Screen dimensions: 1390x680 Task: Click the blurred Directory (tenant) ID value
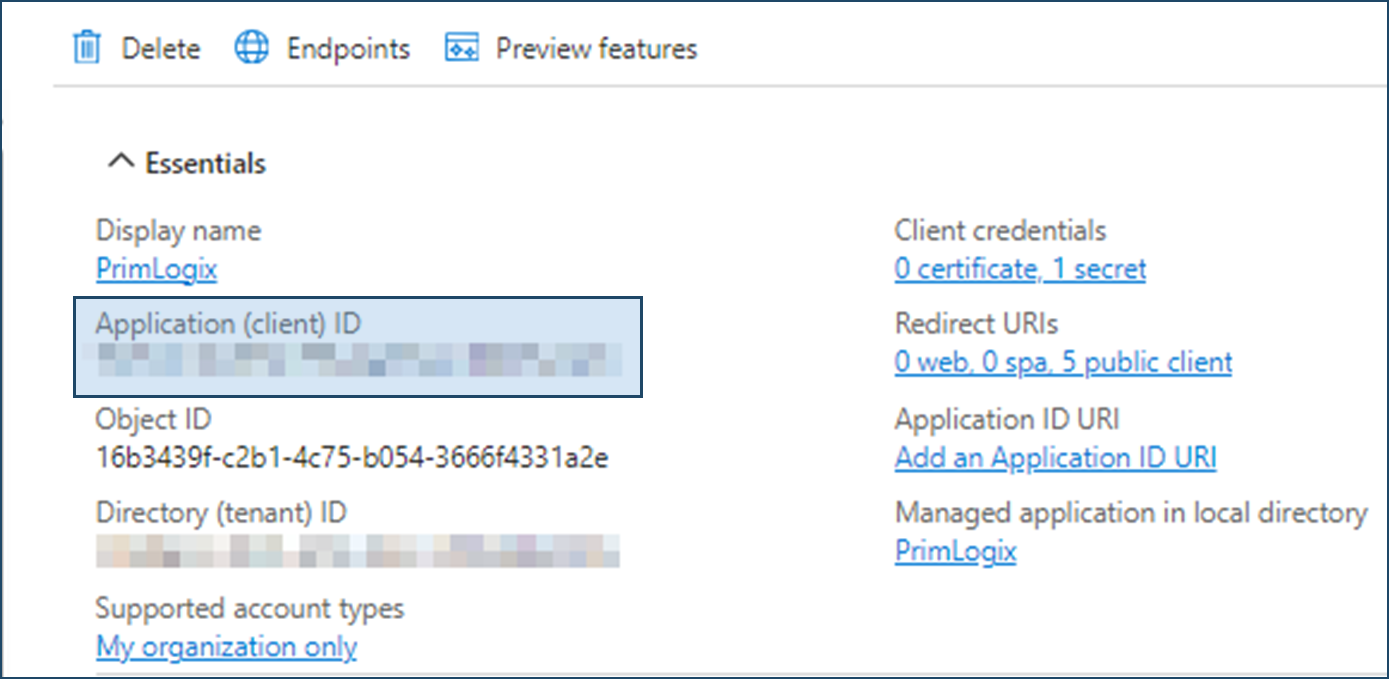coord(358,551)
